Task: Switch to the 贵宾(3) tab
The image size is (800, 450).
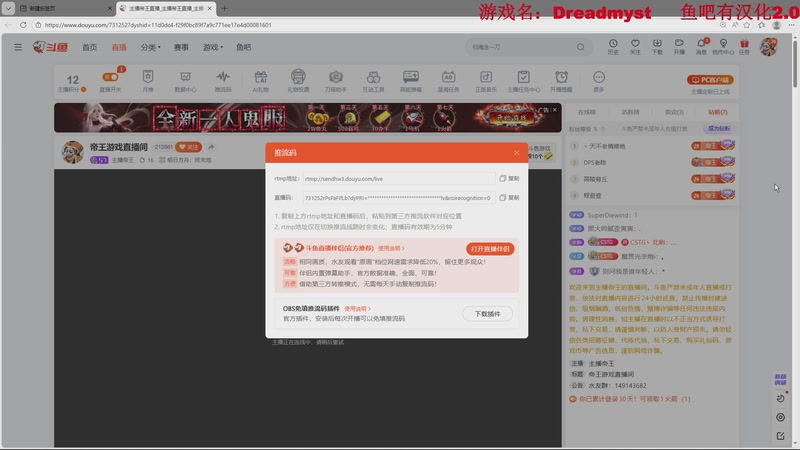Action: (674, 112)
